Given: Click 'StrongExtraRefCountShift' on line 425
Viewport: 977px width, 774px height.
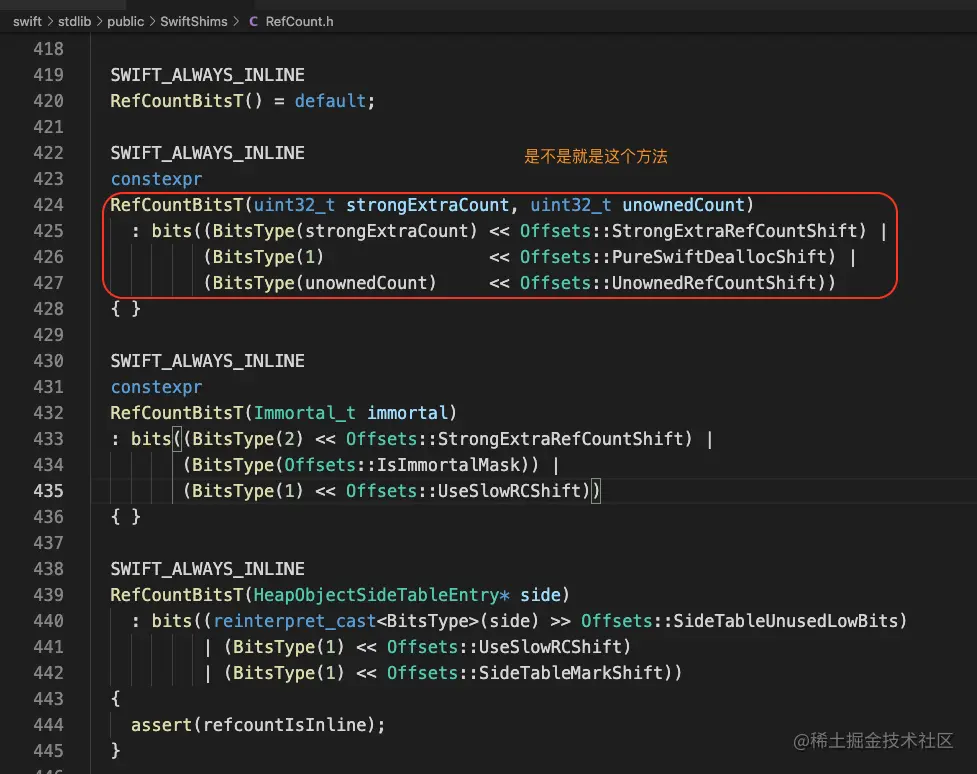Looking at the screenshot, I should coord(734,231).
